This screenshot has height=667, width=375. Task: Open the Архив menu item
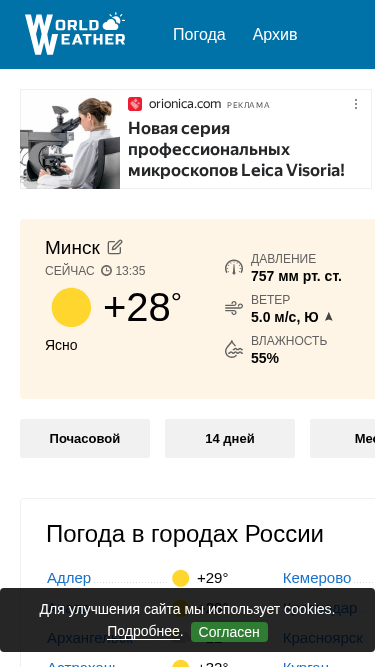[x=275, y=34]
